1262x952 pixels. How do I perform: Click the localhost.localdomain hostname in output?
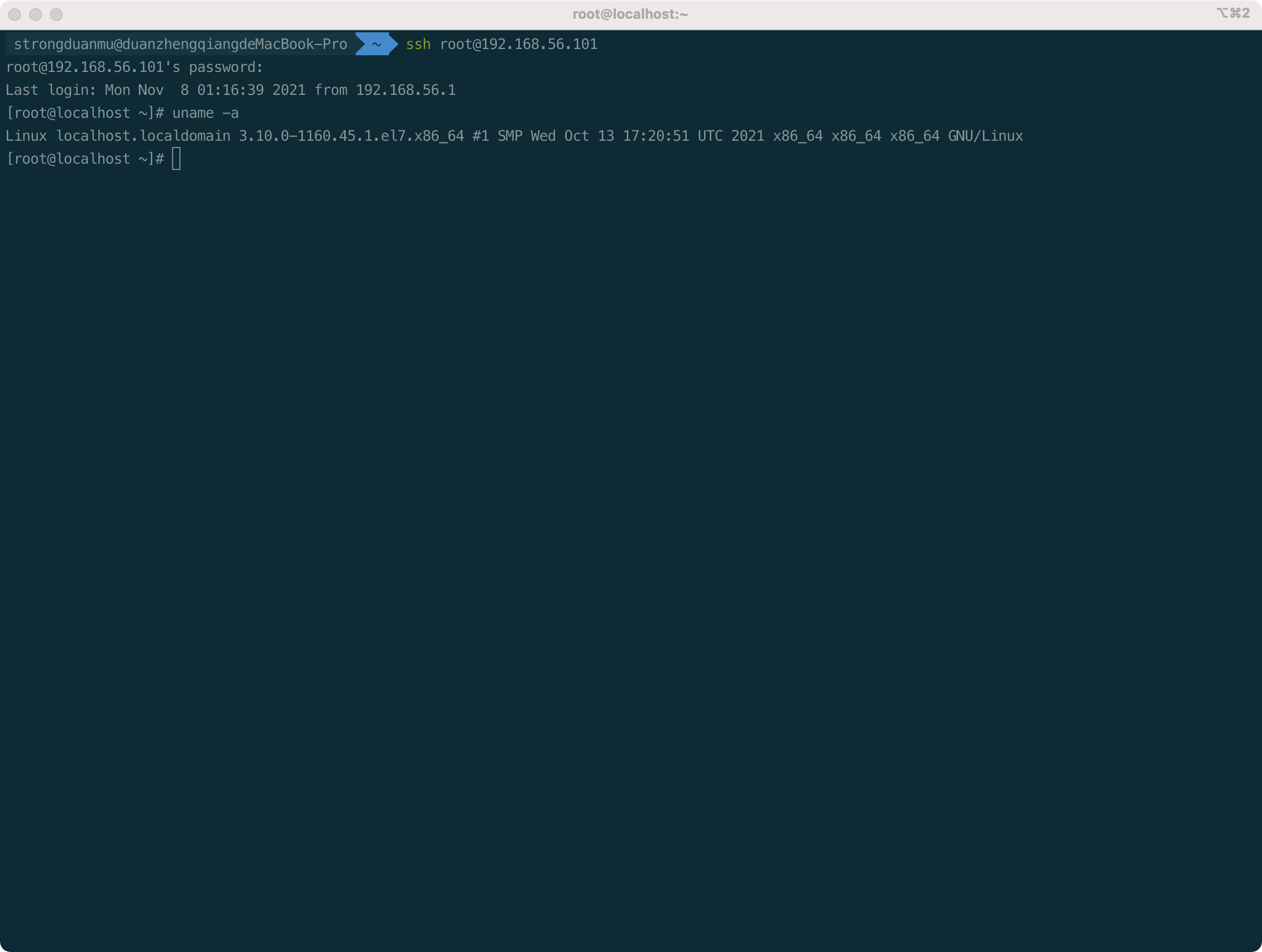[143, 136]
